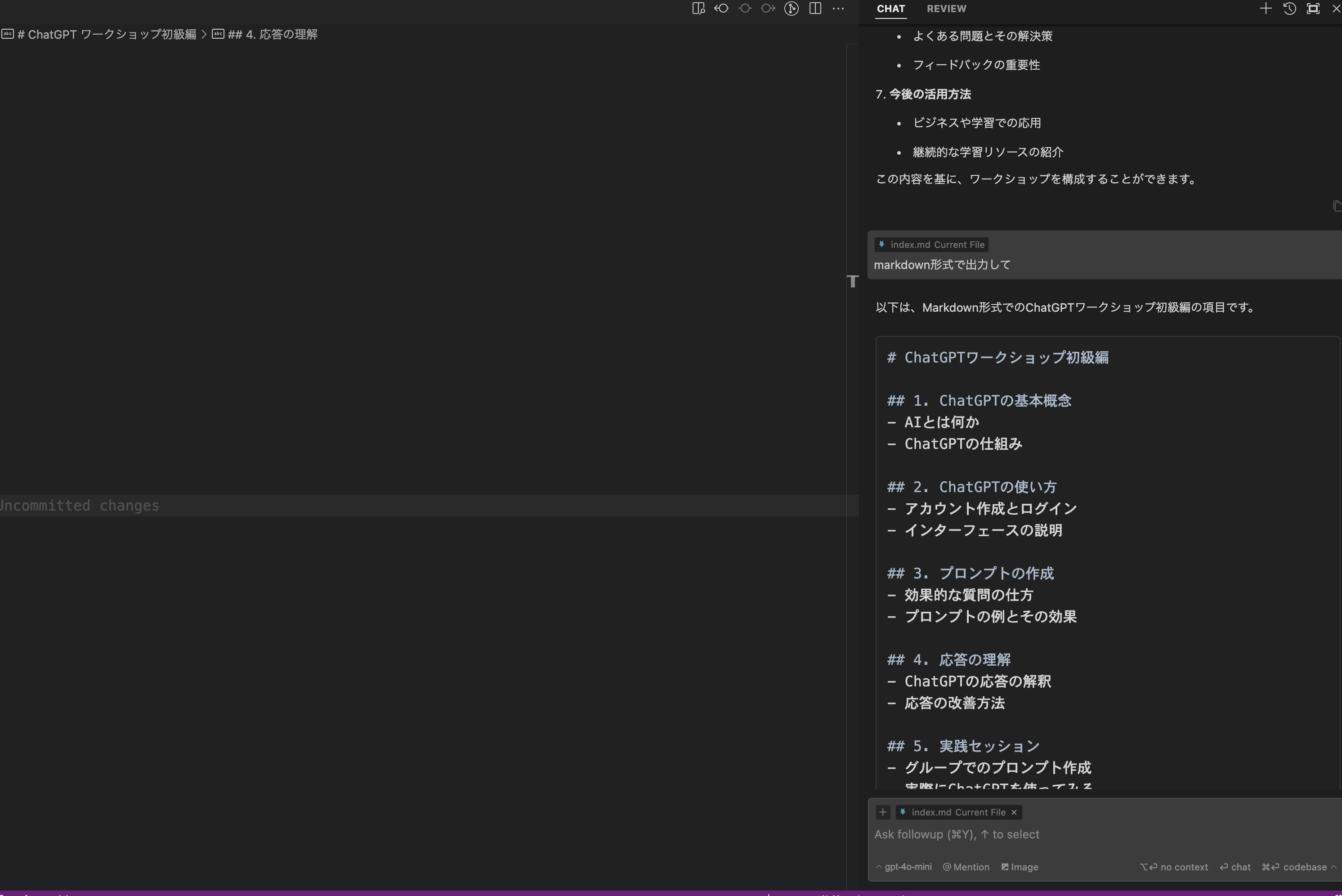Switch to the REVIEW tab
The height and width of the screenshot is (896, 1342).
[946, 9]
